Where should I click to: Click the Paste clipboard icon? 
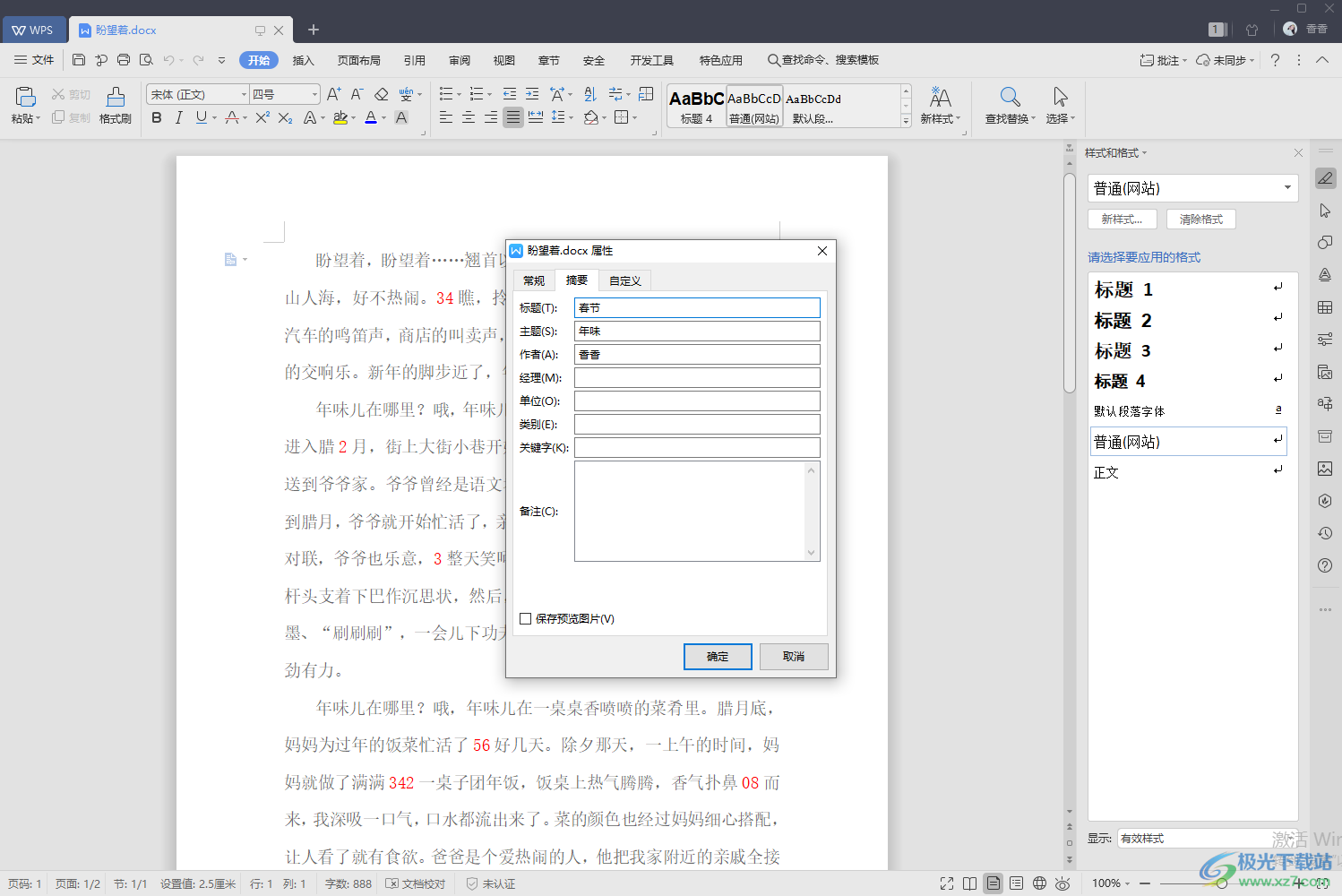(x=26, y=97)
